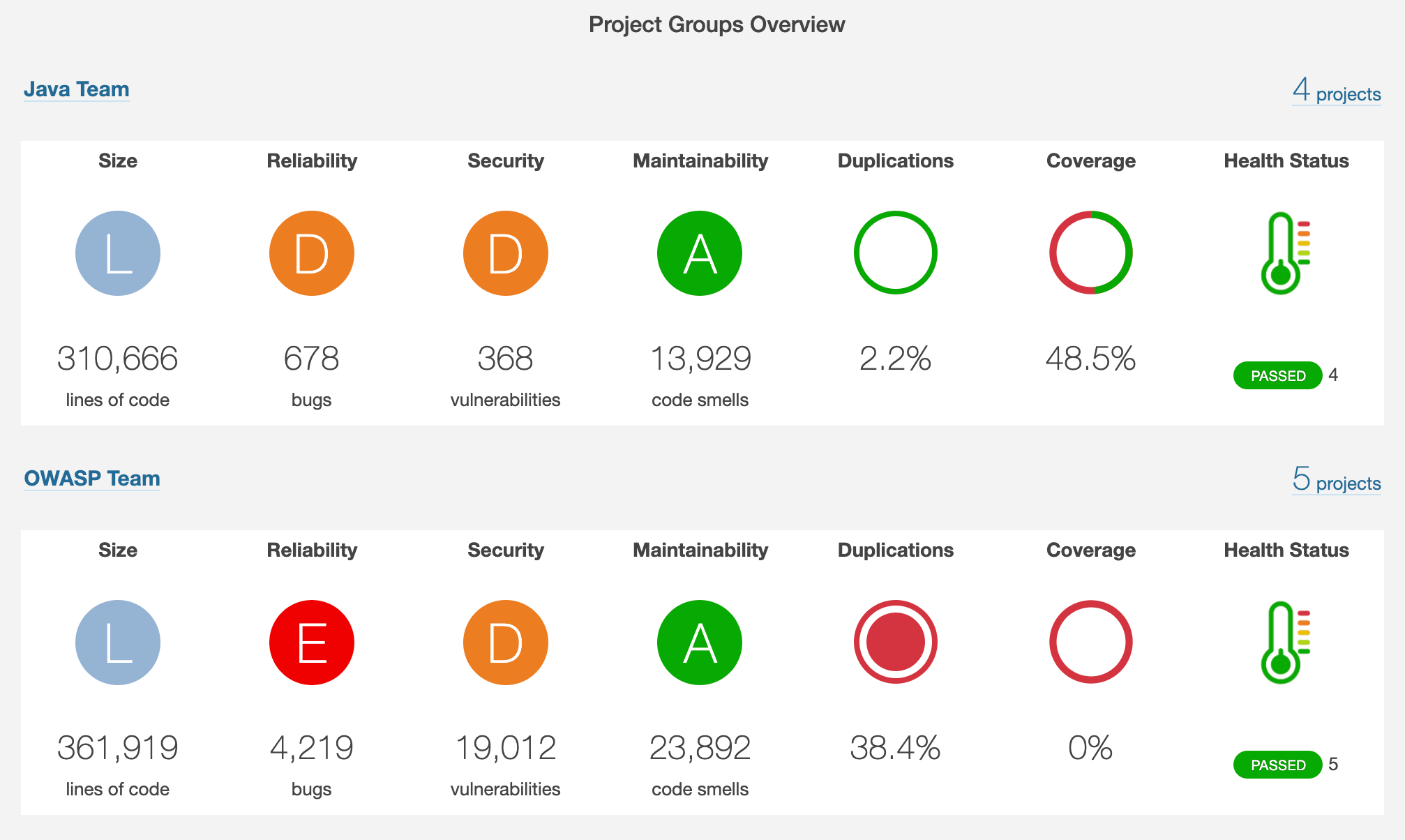Click Java Team 310,666 lines of code
The width and height of the screenshot is (1405, 840).
click(x=118, y=359)
